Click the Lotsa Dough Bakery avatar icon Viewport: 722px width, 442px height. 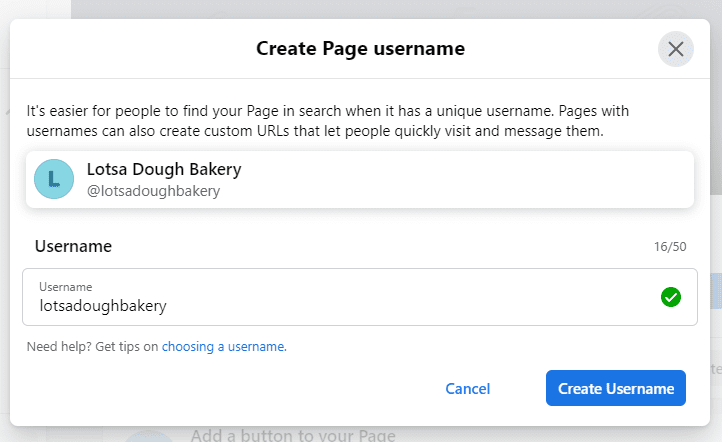pos(54,179)
